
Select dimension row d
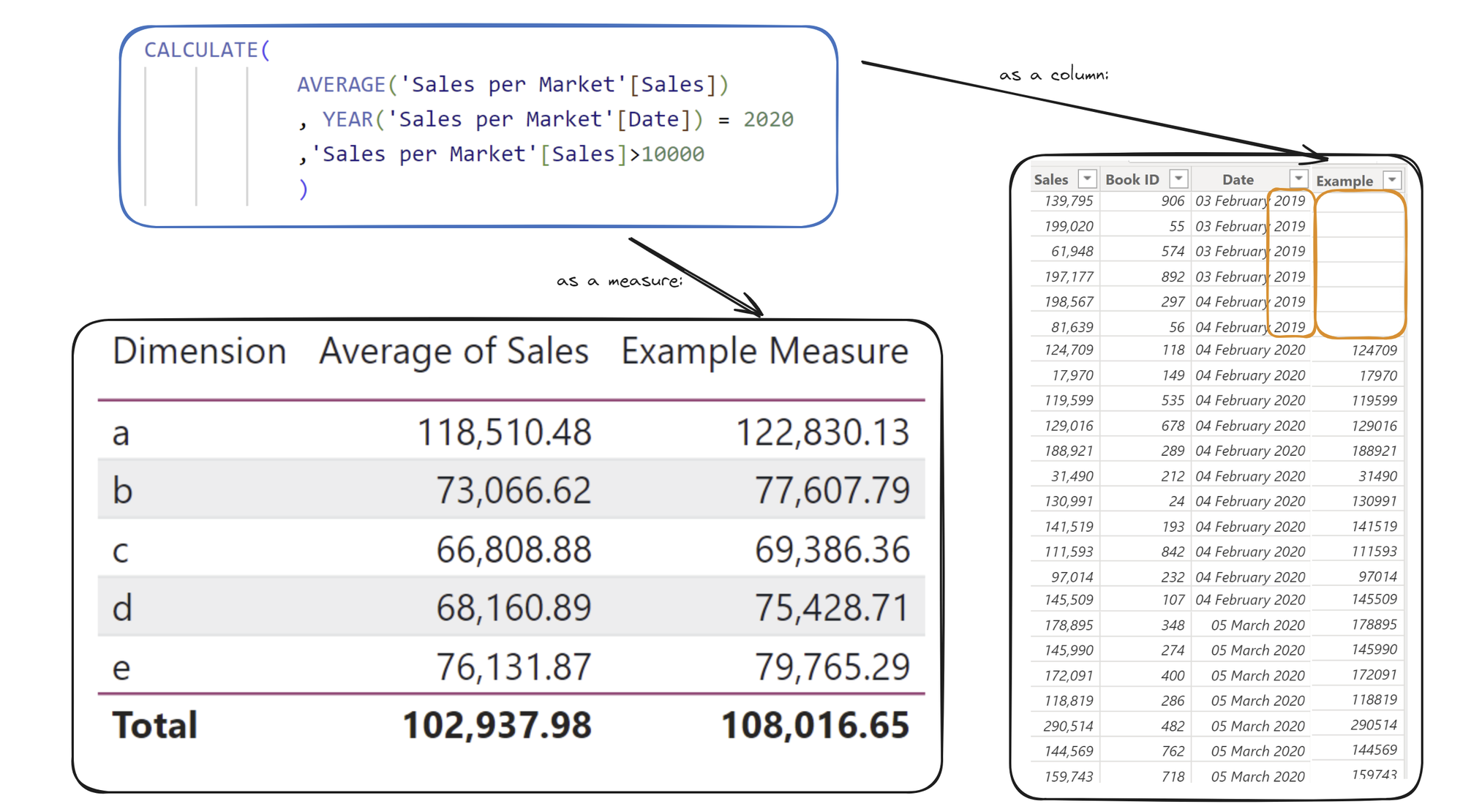point(122,608)
